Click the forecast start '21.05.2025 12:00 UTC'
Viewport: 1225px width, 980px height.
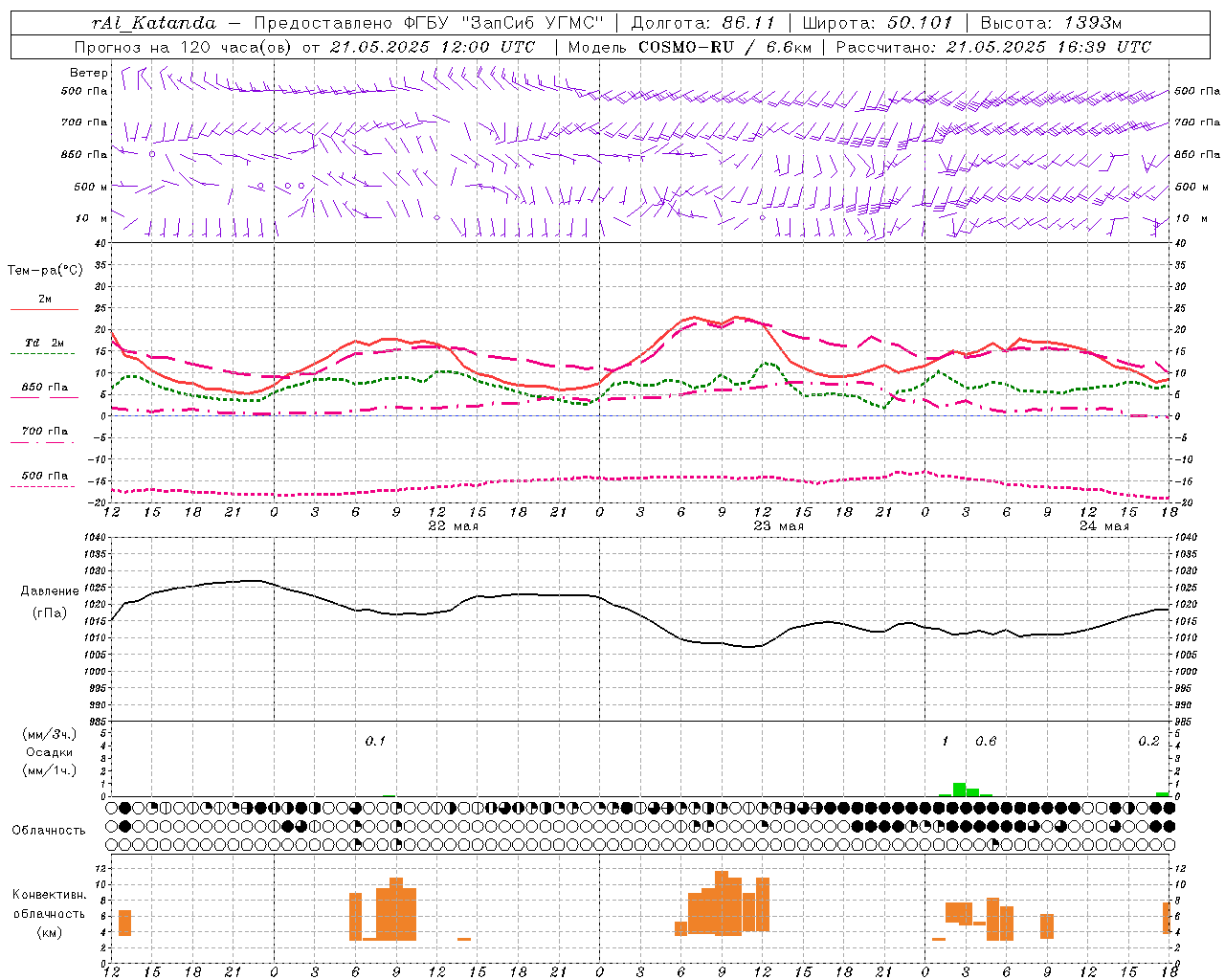click(432, 47)
